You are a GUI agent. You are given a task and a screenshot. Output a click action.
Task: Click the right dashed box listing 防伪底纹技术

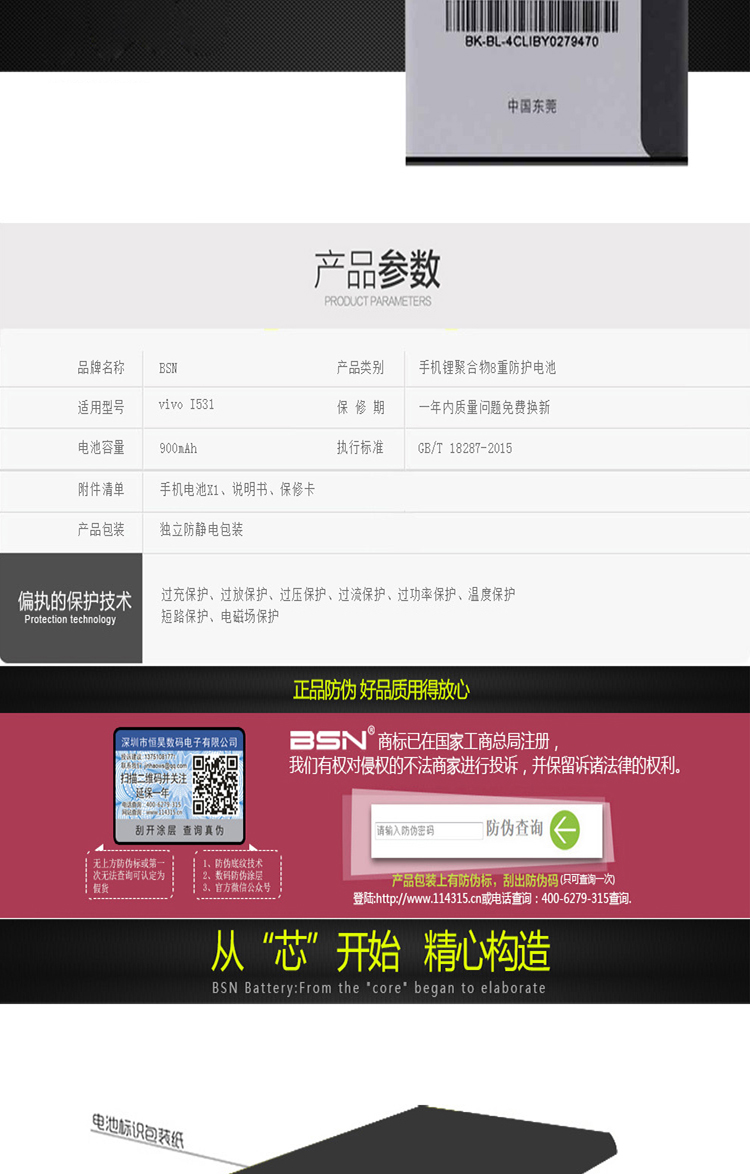click(x=237, y=874)
